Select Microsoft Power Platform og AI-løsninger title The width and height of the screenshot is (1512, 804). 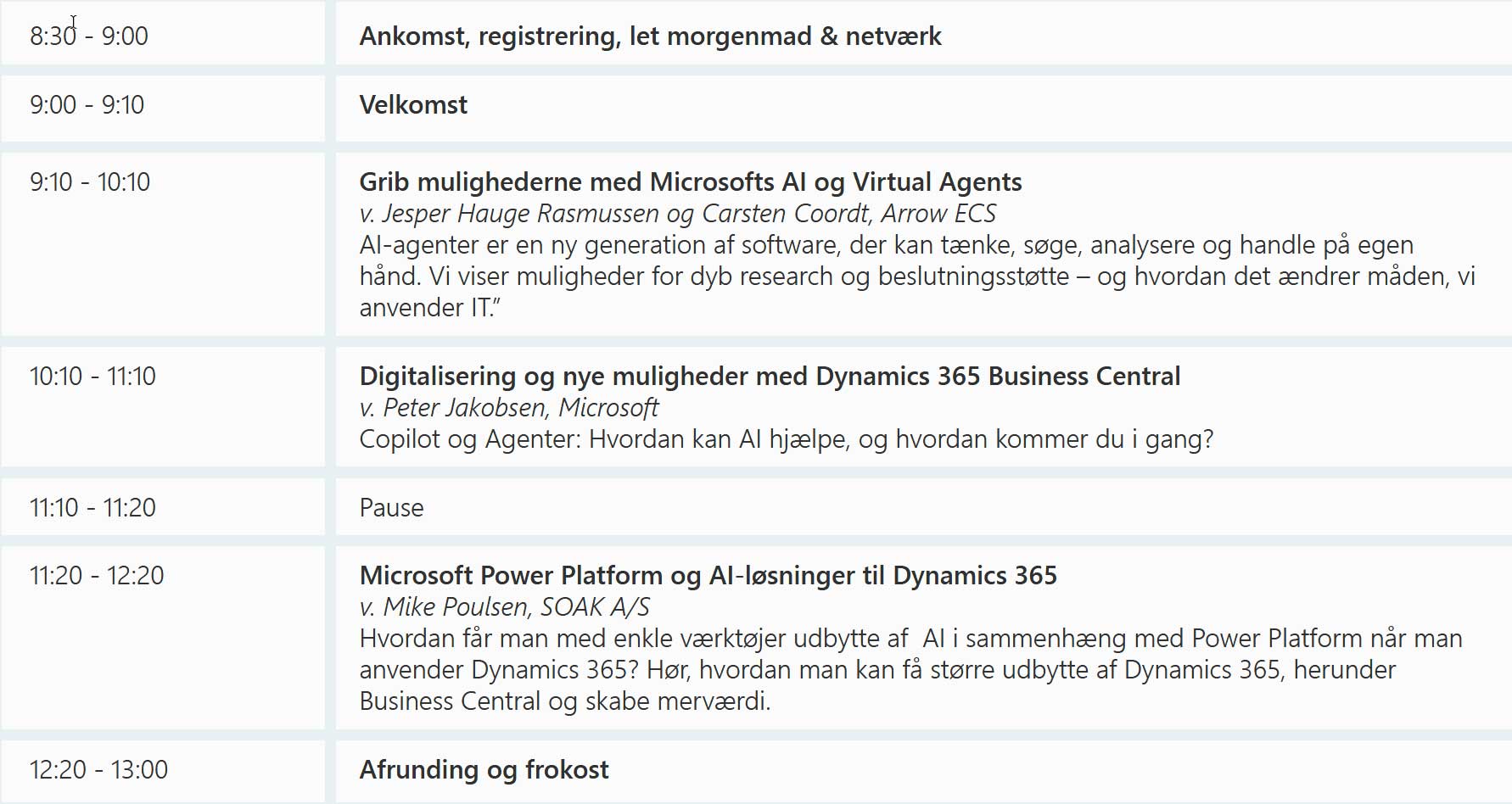(x=708, y=575)
